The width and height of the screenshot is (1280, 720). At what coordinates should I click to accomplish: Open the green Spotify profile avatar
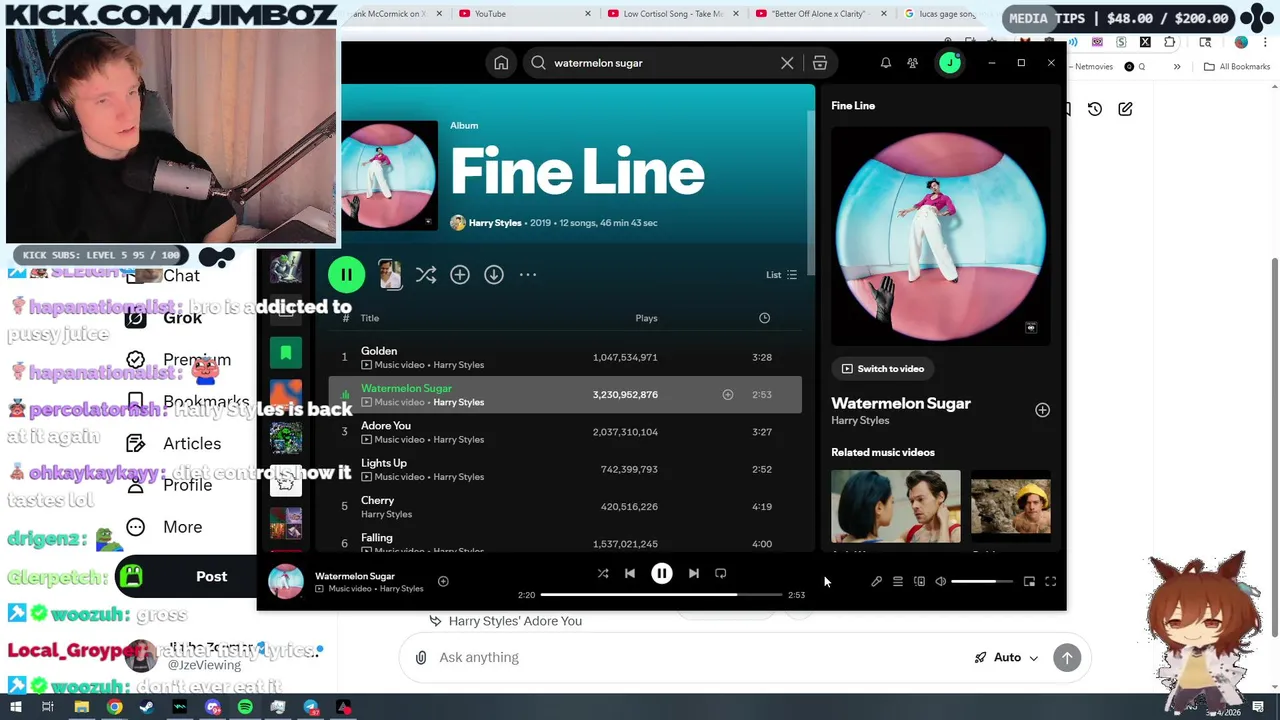tap(950, 63)
